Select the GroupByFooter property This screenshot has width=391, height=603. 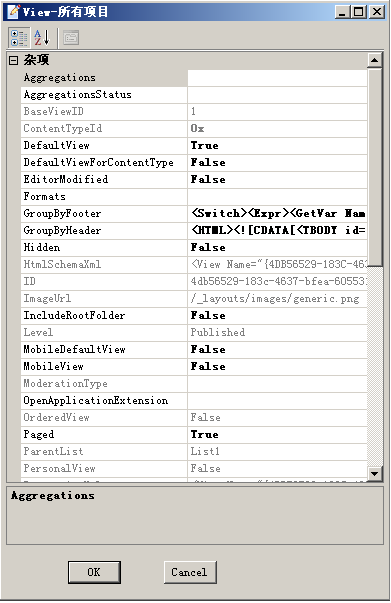[x=104, y=213]
